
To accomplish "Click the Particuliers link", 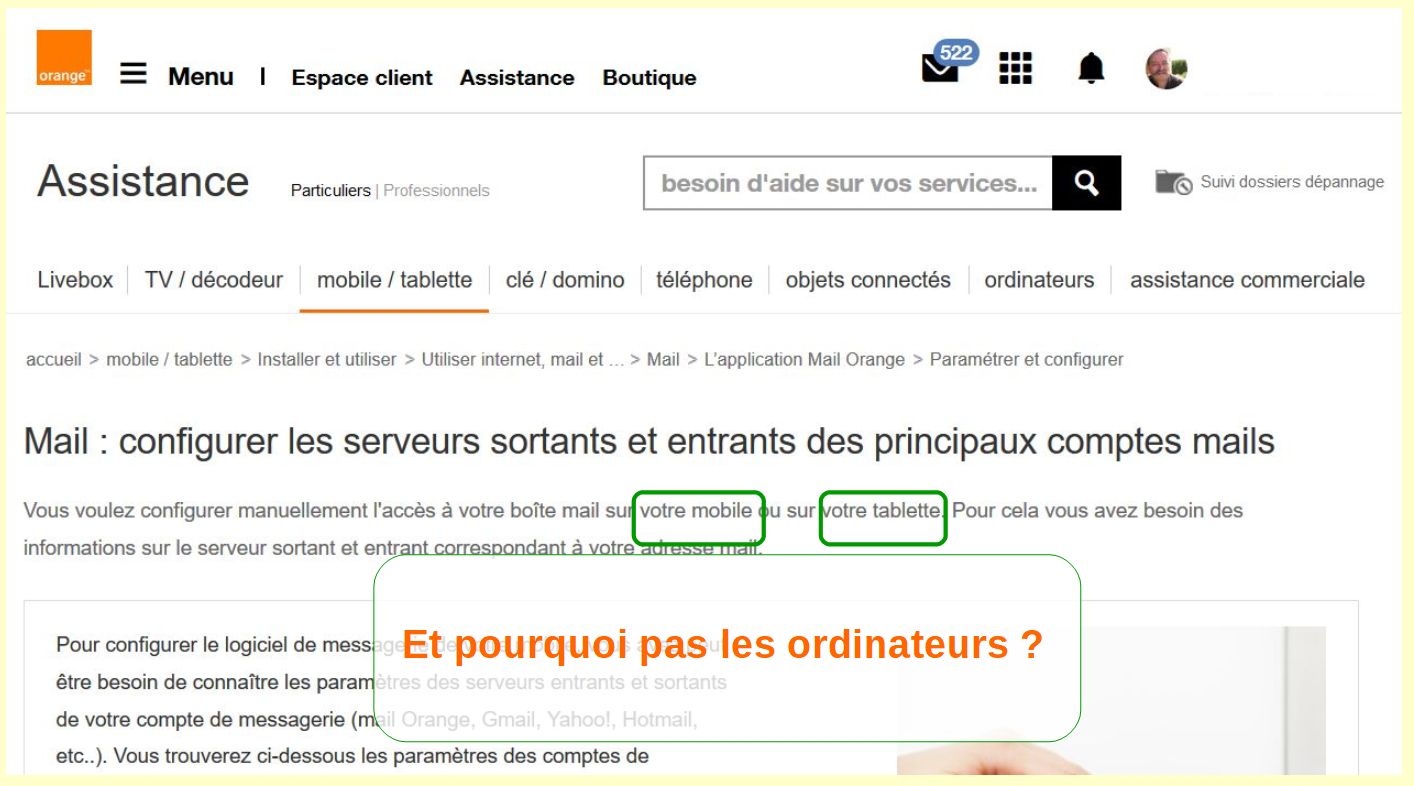I will click(x=330, y=190).
